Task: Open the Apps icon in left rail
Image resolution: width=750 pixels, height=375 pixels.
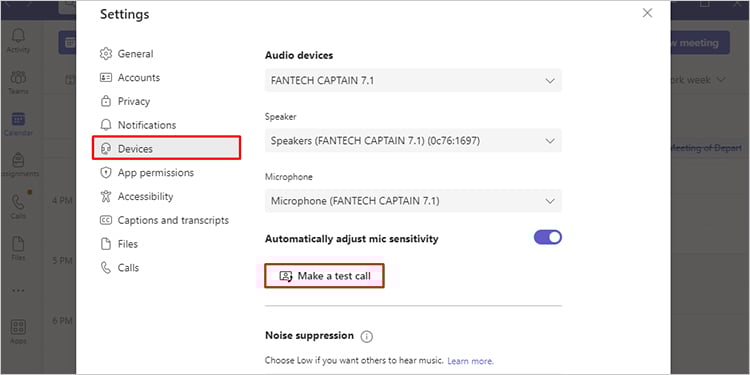Action: click(18, 327)
